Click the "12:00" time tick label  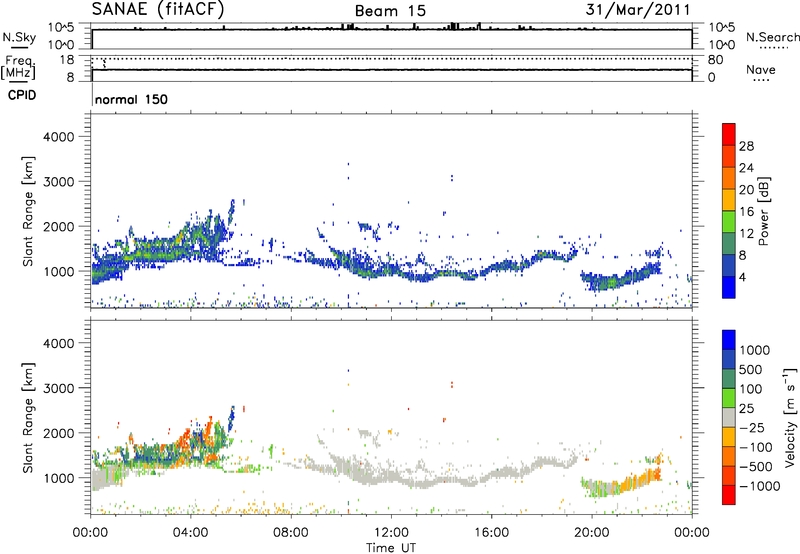(x=391, y=533)
